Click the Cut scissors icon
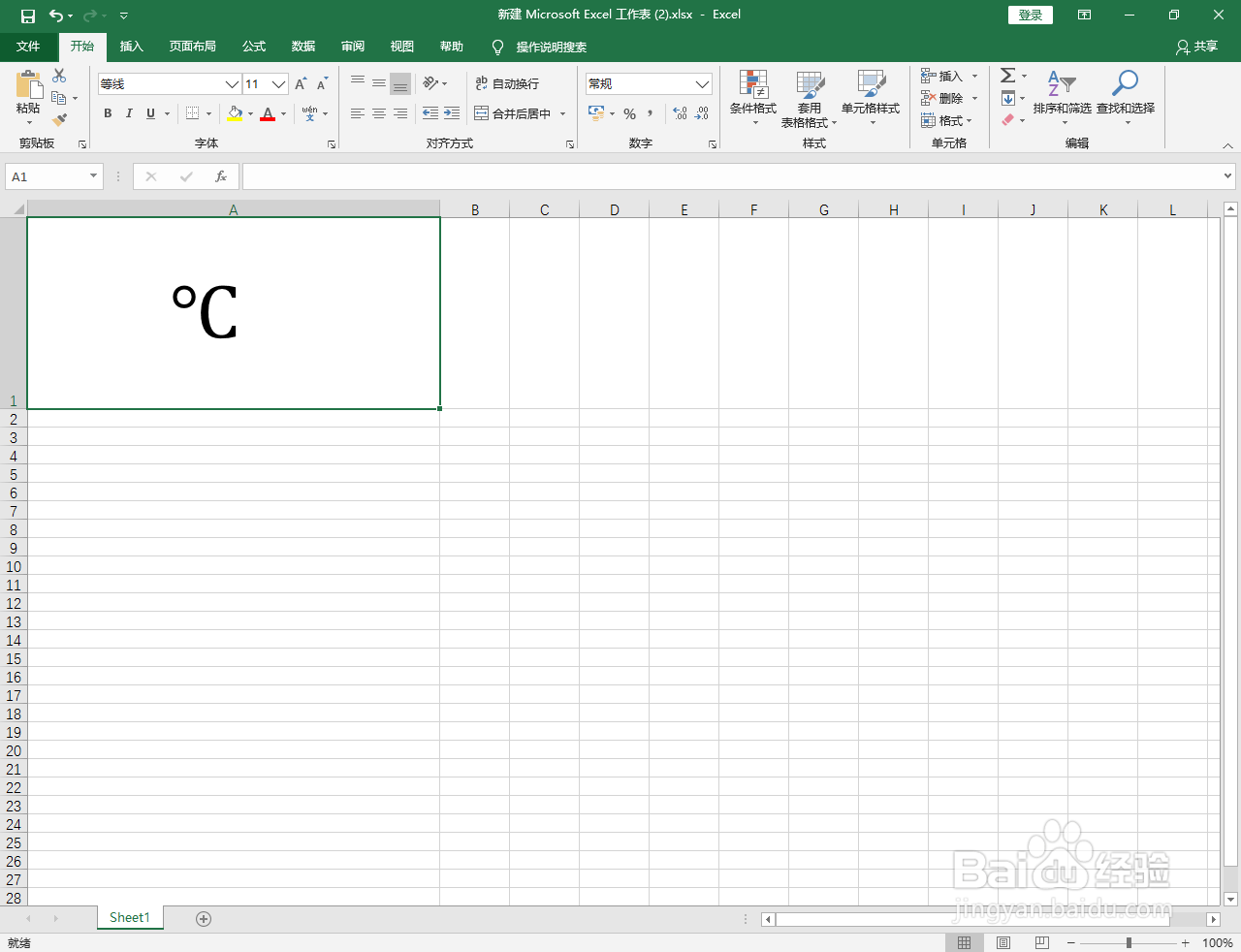1241x952 pixels. [x=59, y=76]
